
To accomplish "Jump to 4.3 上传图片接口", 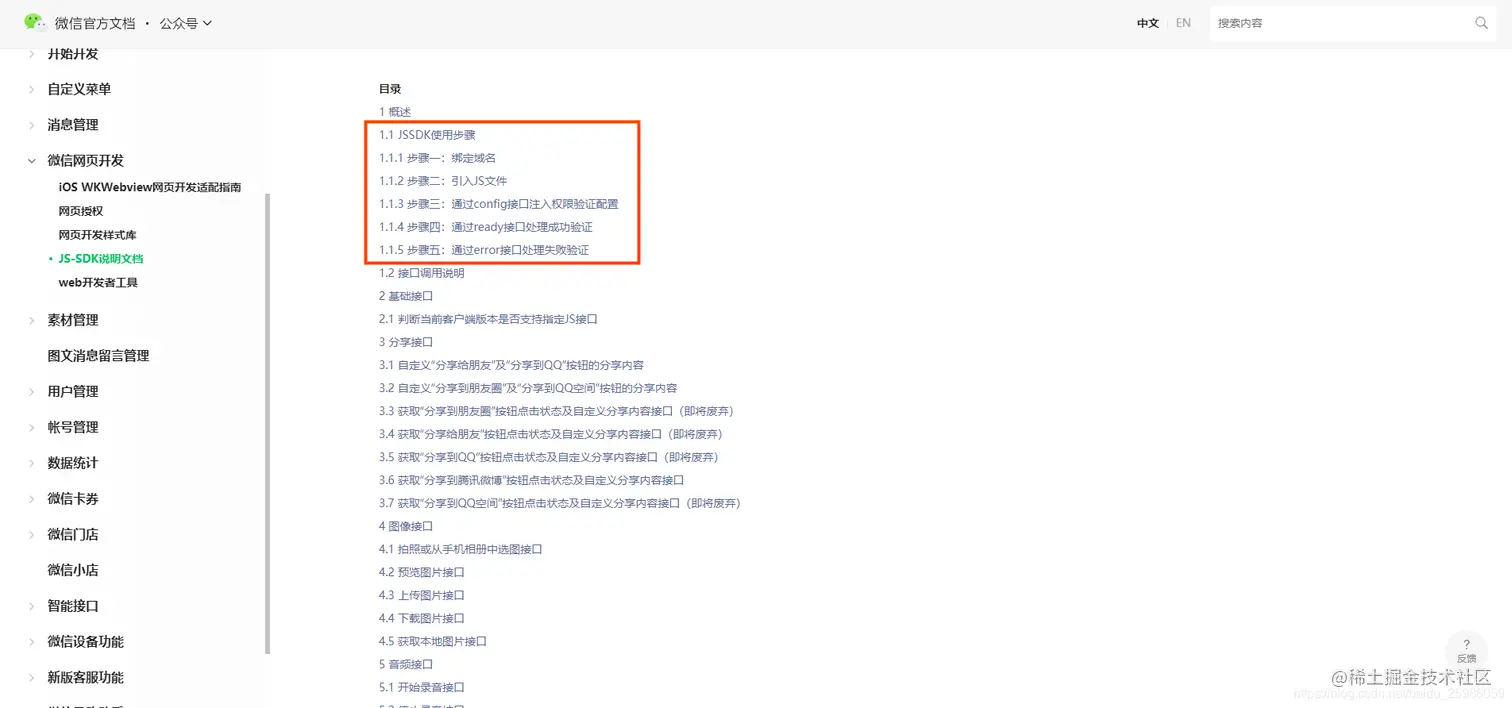I will (422, 595).
